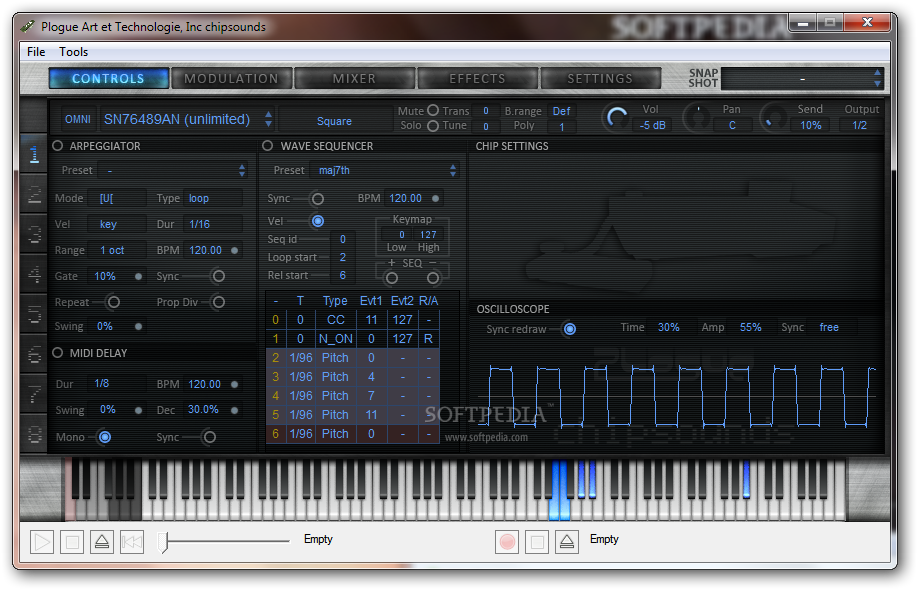Change Arpeggiator Mode value
The image size is (918, 590).
point(117,198)
